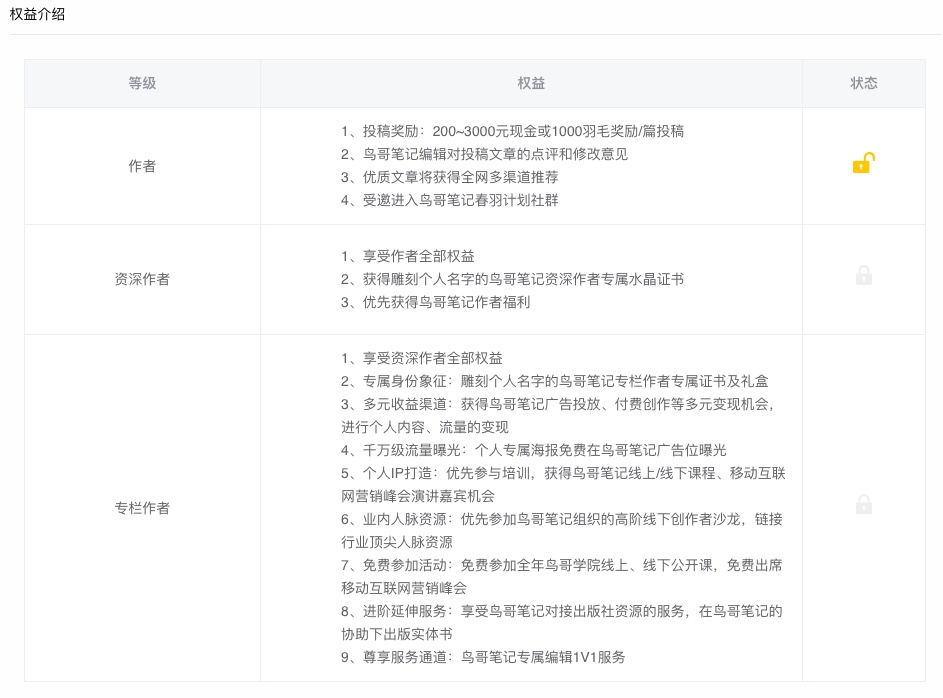Click the 作者 level cell

point(142,166)
